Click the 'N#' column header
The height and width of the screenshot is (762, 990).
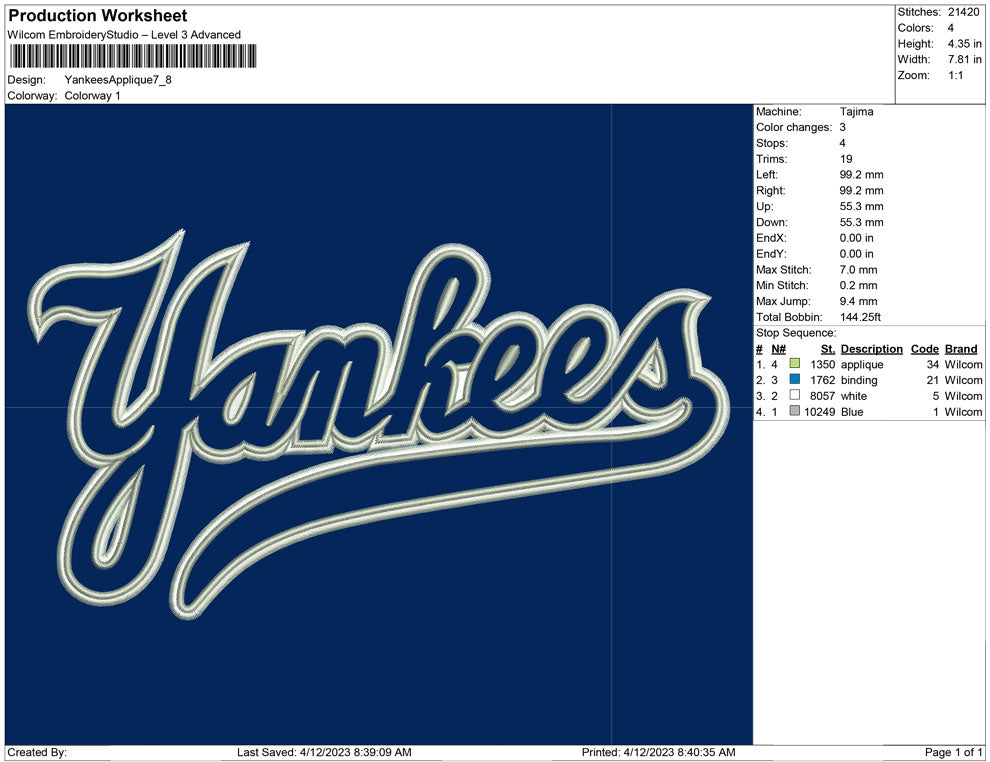coord(778,349)
